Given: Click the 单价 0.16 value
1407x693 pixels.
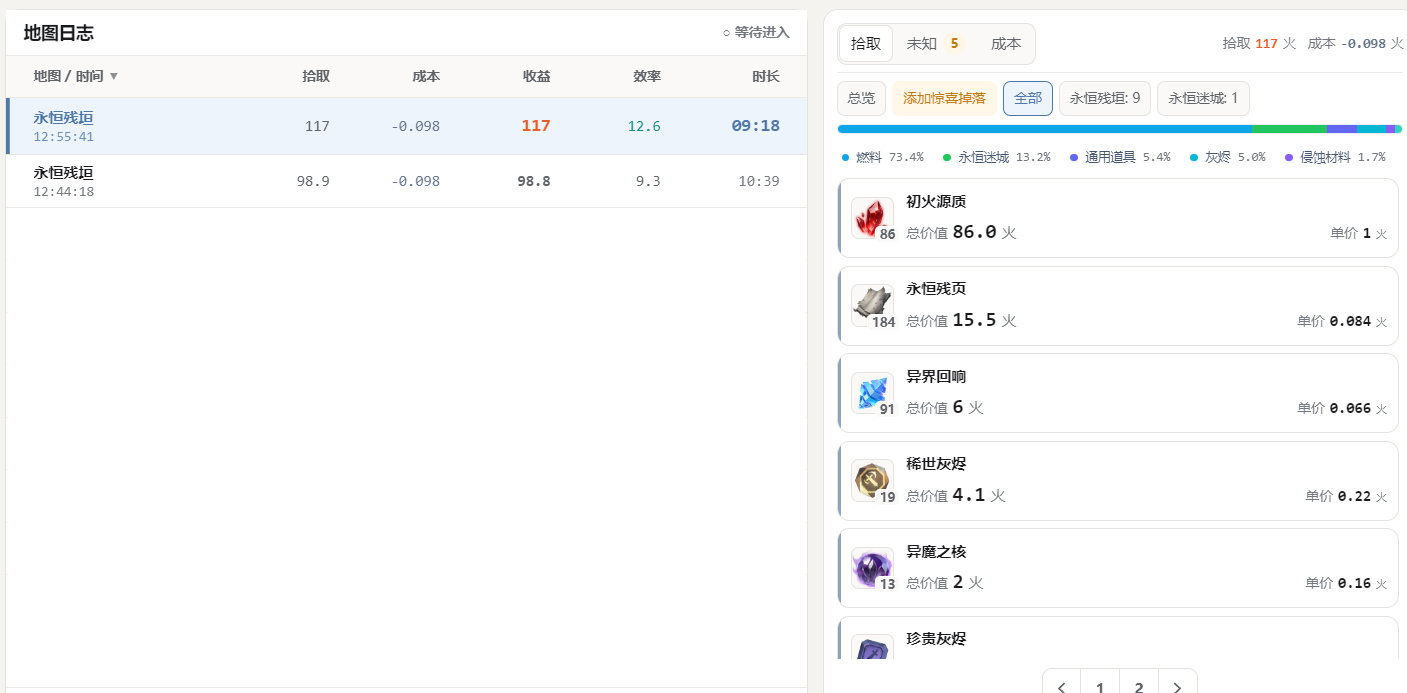Looking at the screenshot, I should point(1347,583).
